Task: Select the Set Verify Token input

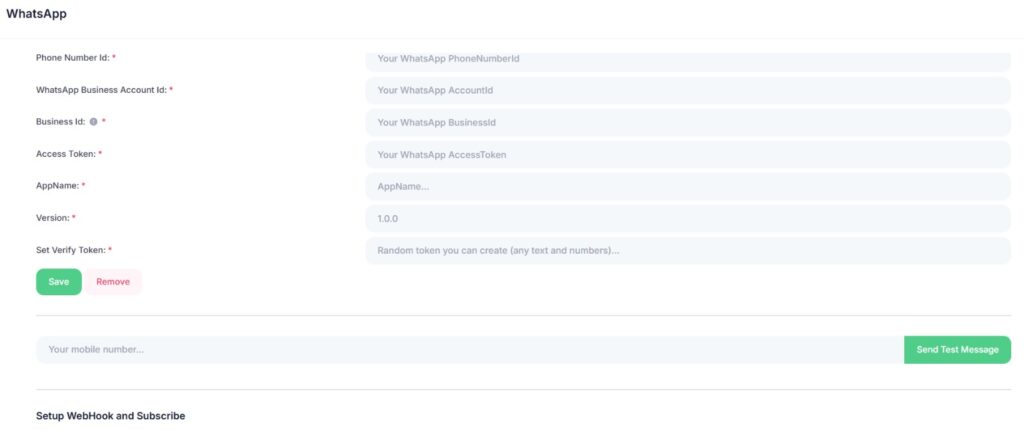Action: 687,251
